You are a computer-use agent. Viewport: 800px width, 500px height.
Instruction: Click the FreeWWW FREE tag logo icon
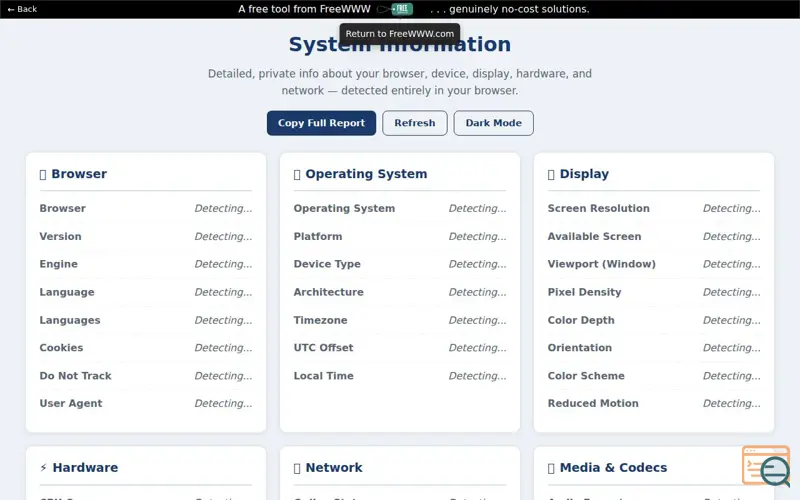click(x=395, y=9)
